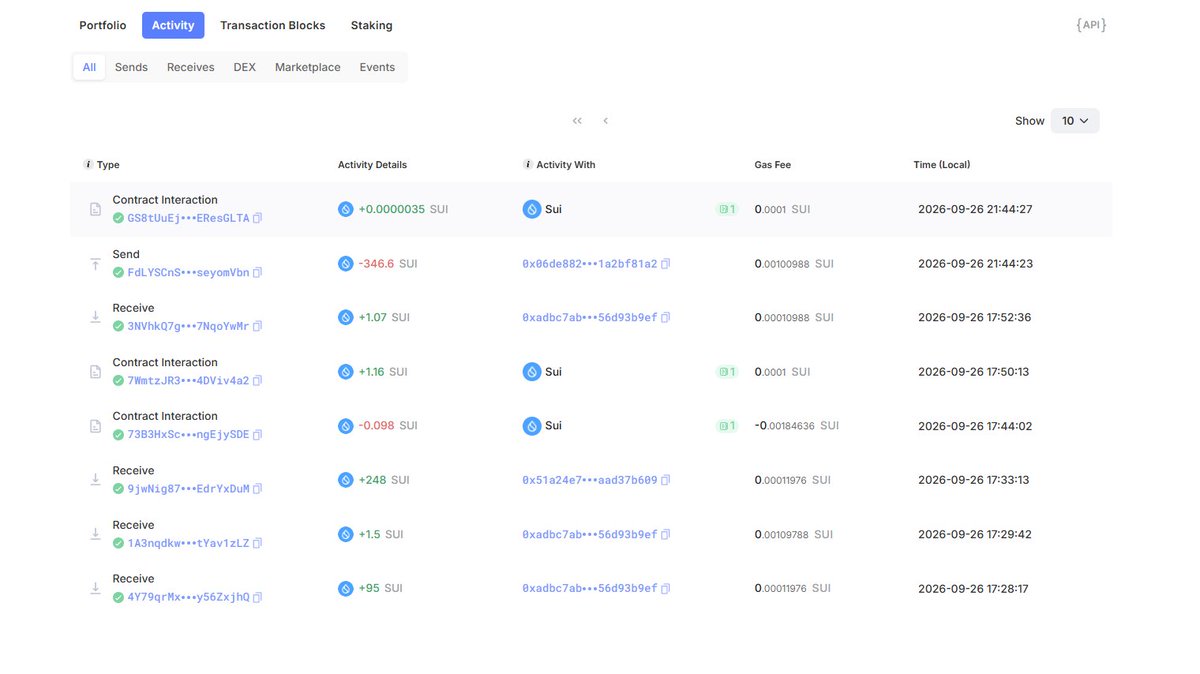Click the Activity Details column header
1200x674 pixels.
coord(372,165)
